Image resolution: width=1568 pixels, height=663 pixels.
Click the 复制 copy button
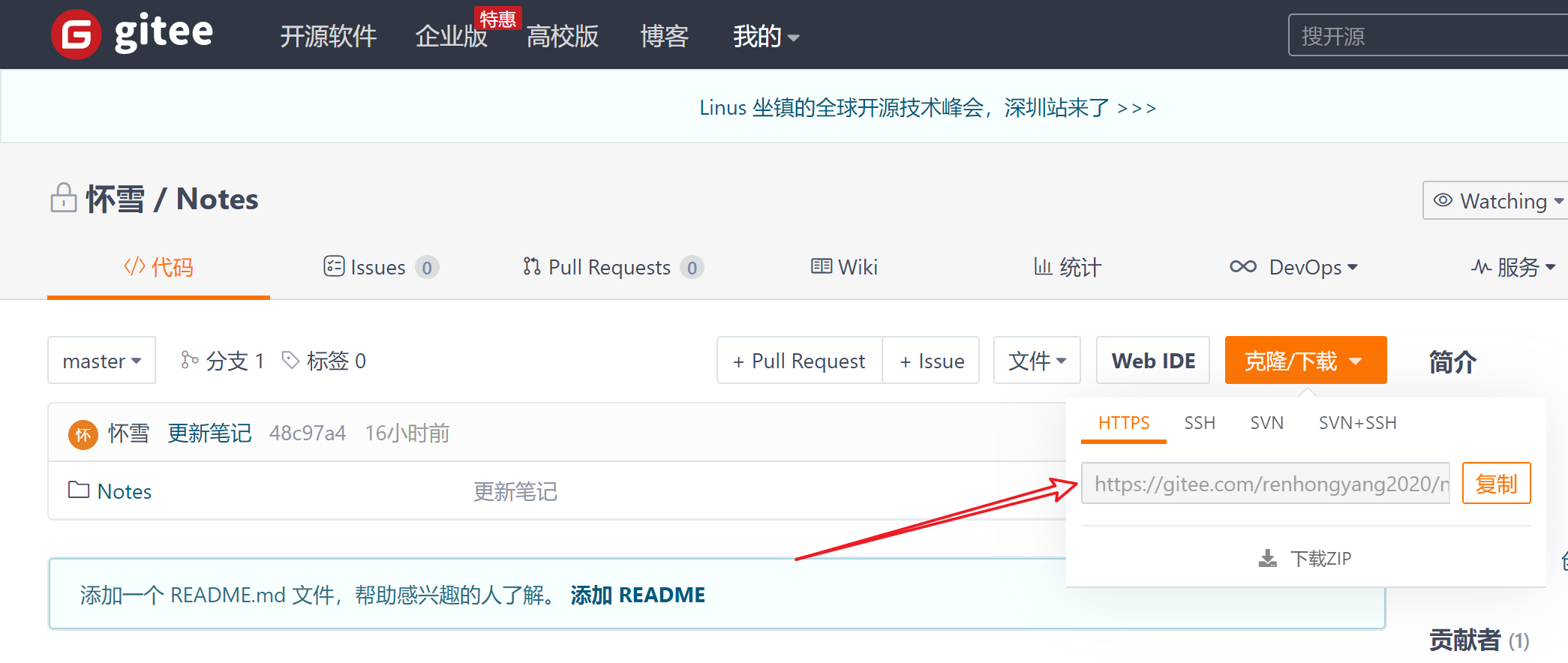1496,484
